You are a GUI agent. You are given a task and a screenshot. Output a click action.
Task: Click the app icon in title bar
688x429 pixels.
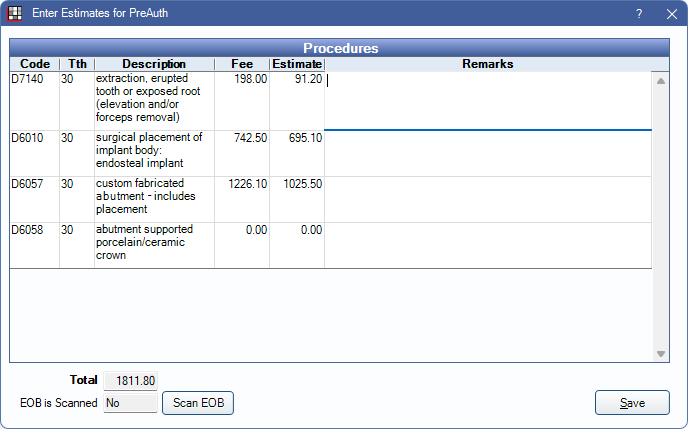(15, 14)
